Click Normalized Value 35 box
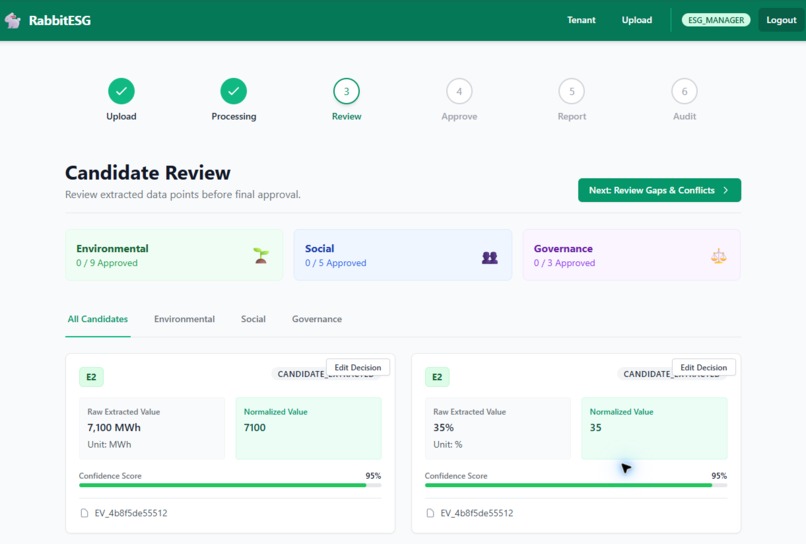 coord(654,428)
